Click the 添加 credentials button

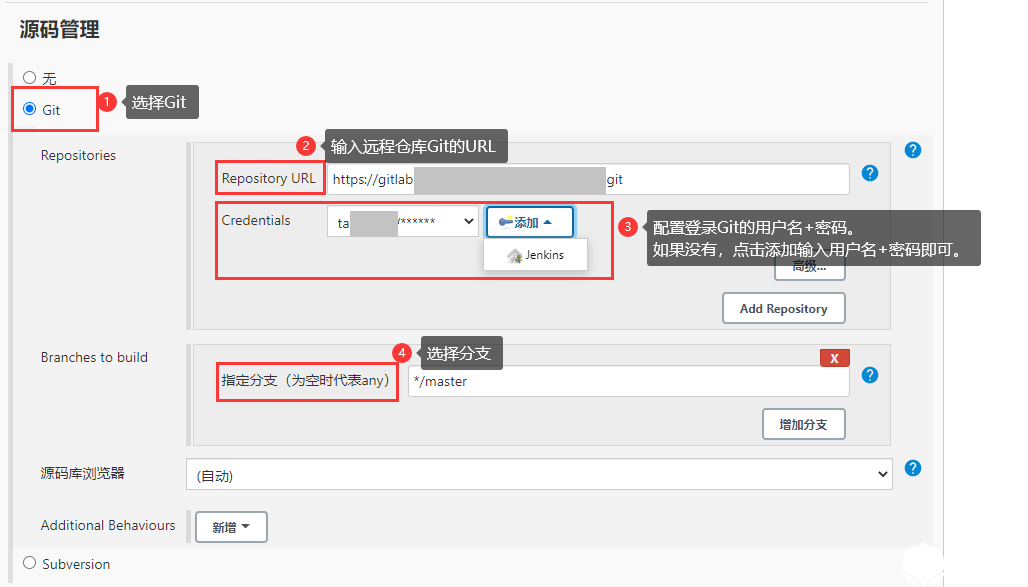tap(529, 221)
